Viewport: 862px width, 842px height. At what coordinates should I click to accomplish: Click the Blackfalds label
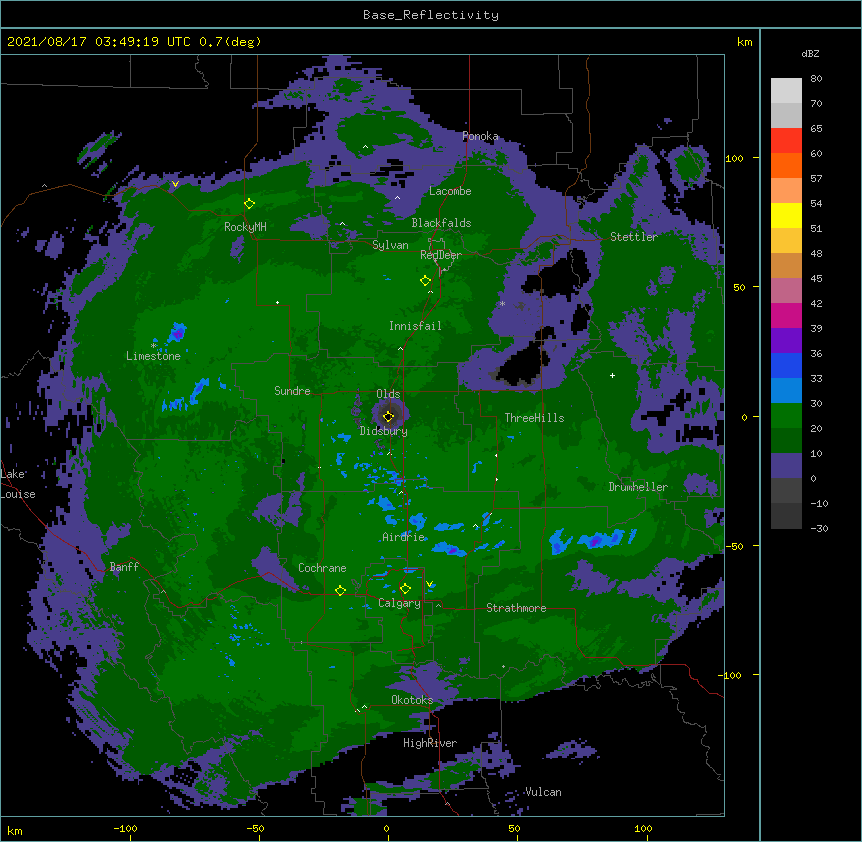[x=441, y=223]
